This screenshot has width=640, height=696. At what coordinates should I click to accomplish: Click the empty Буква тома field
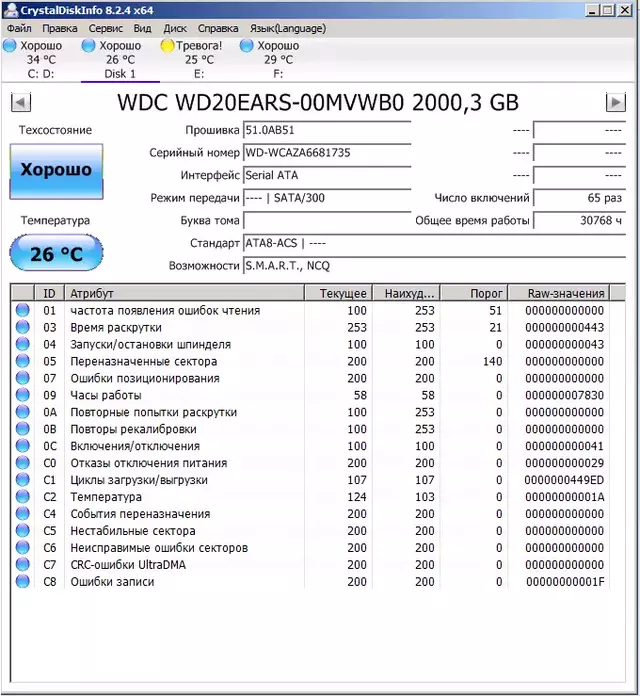(x=327, y=221)
